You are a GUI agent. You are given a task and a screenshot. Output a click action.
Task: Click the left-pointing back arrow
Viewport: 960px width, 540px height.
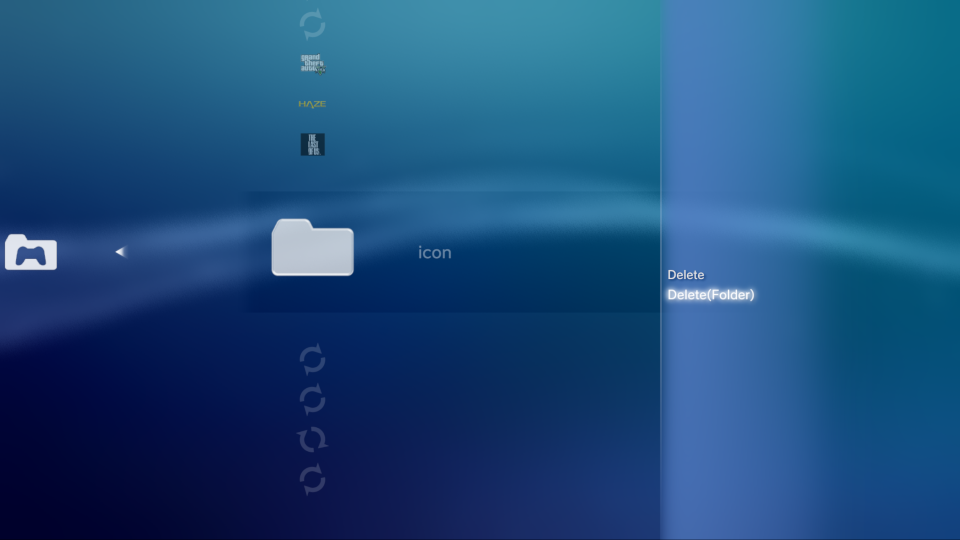pos(121,252)
